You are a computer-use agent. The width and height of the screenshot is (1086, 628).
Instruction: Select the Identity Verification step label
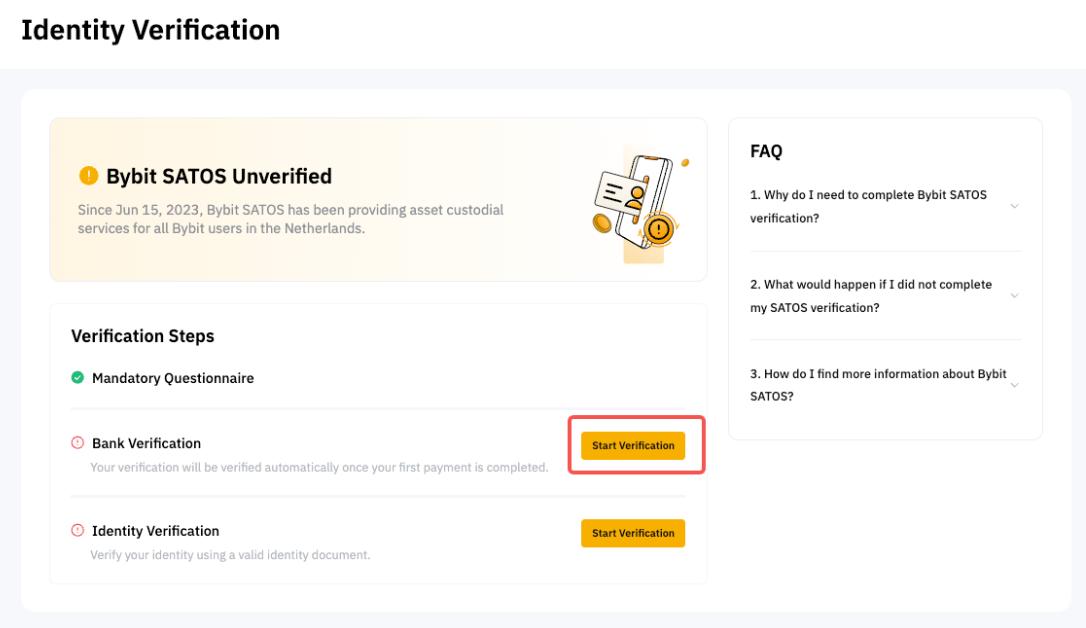pos(155,531)
